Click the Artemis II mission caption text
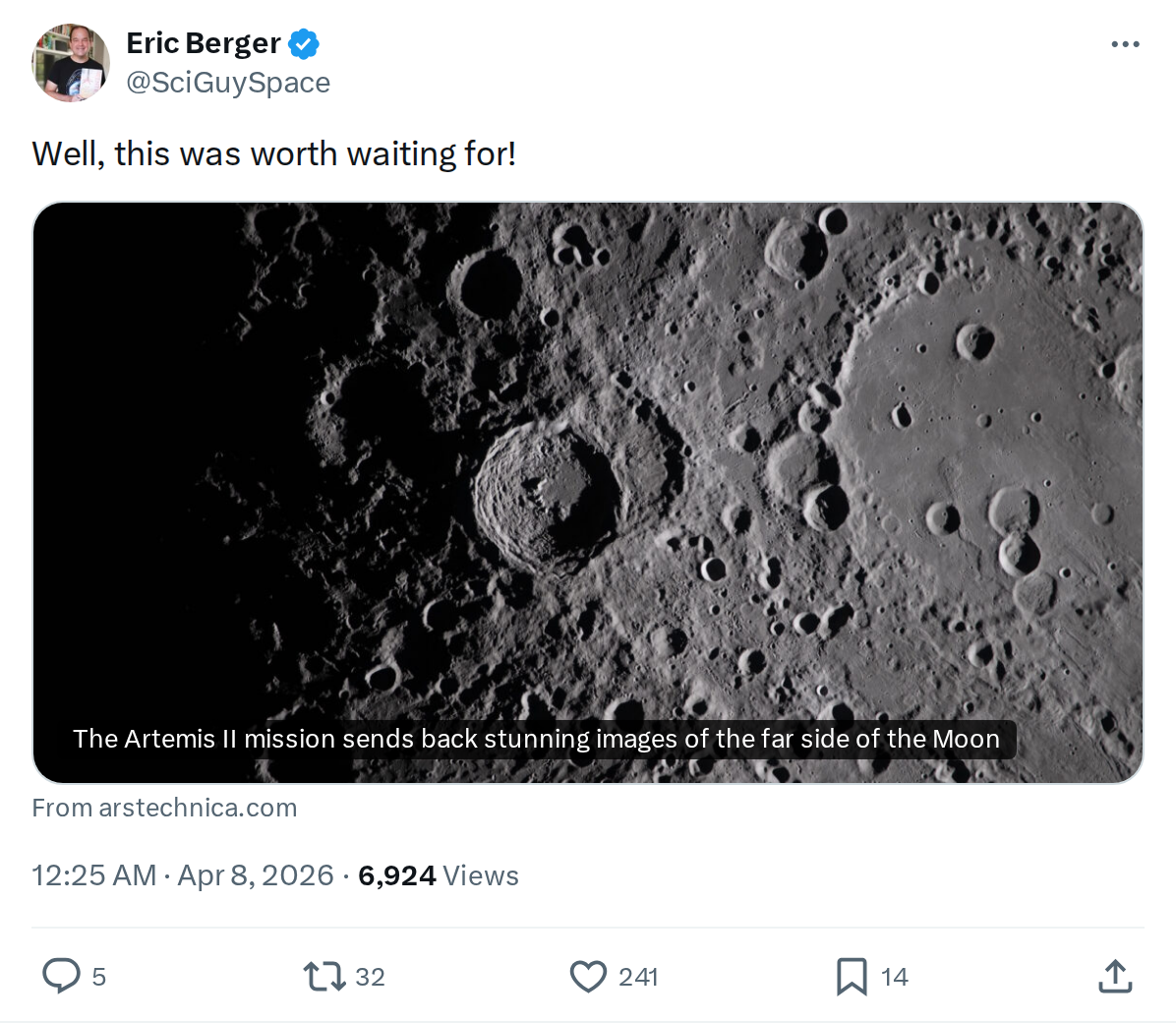 click(x=536, y=739)
